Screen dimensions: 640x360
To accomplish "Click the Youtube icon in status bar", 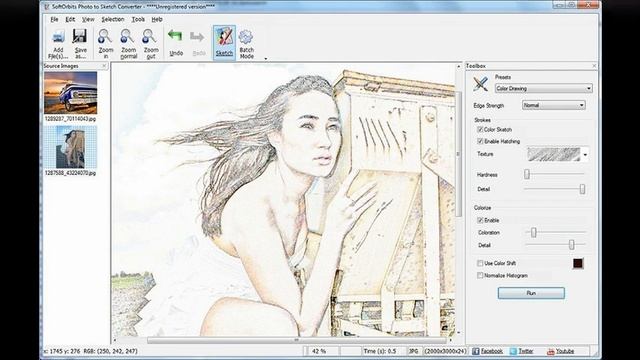I will 551,351.
